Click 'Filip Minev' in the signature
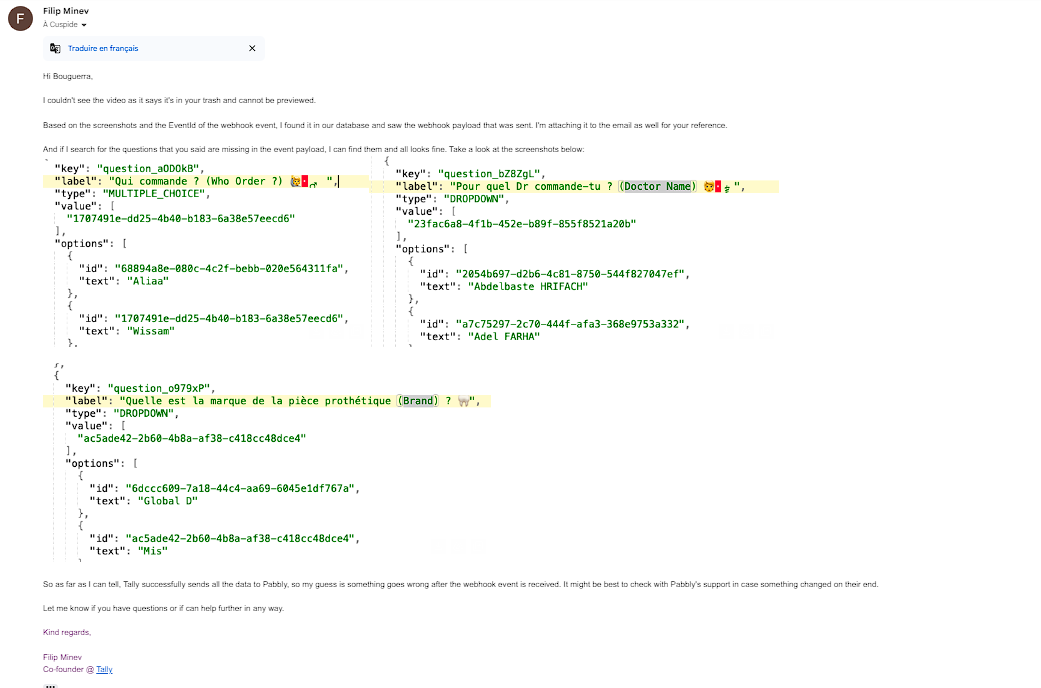The image size is (1041, 688). coord(62,657)
